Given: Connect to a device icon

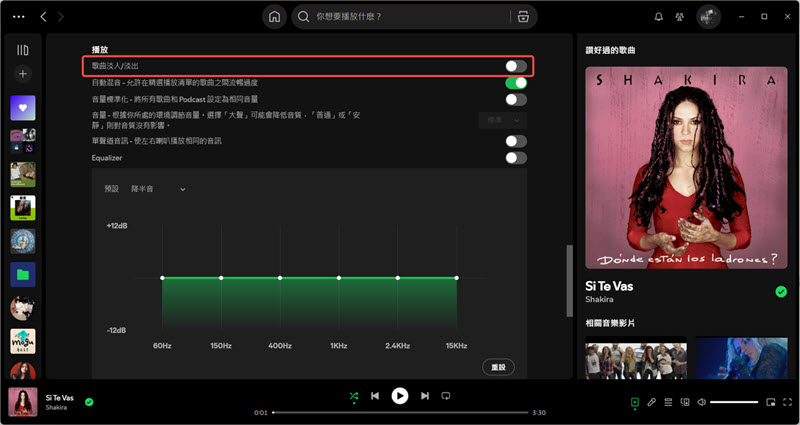Looking at the screenshot, I should coord(685,403).
